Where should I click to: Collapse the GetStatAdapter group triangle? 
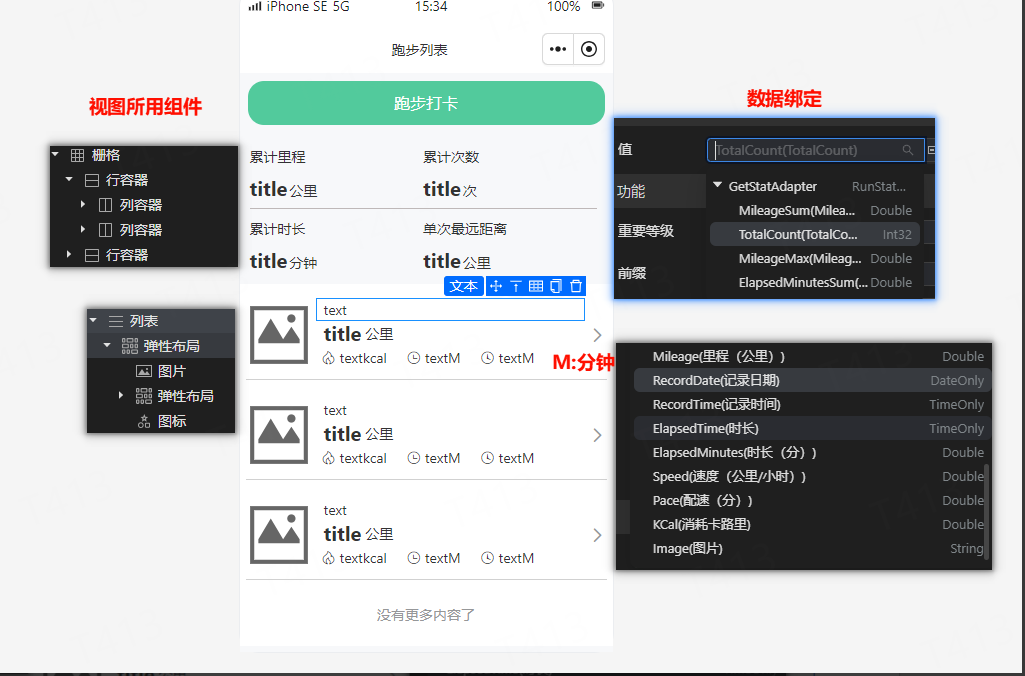click(x=718, y=186)
